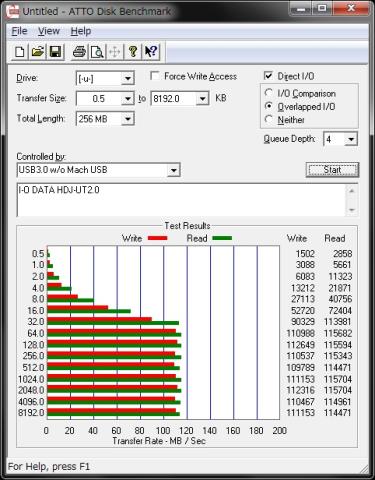Click the write value 13212

(x=303, y=288)
